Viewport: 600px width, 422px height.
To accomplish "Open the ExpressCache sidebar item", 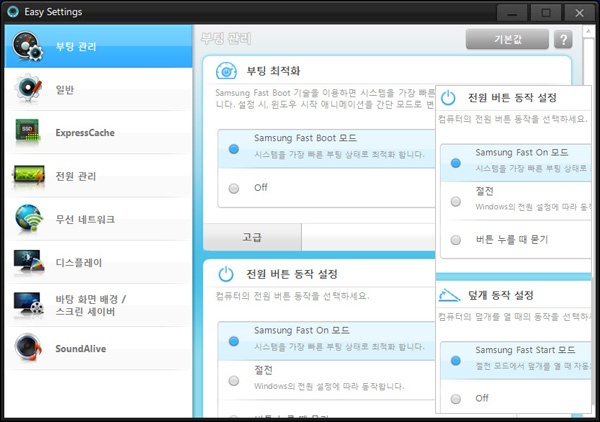I will point(98,133).
